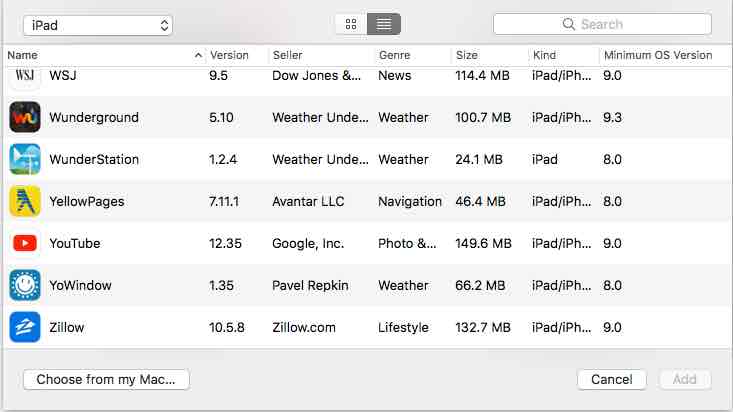The width and height of the screenshot is (733, 412).
Task: Click version 1.35 in YoWindow row
Action: point(221,285)
